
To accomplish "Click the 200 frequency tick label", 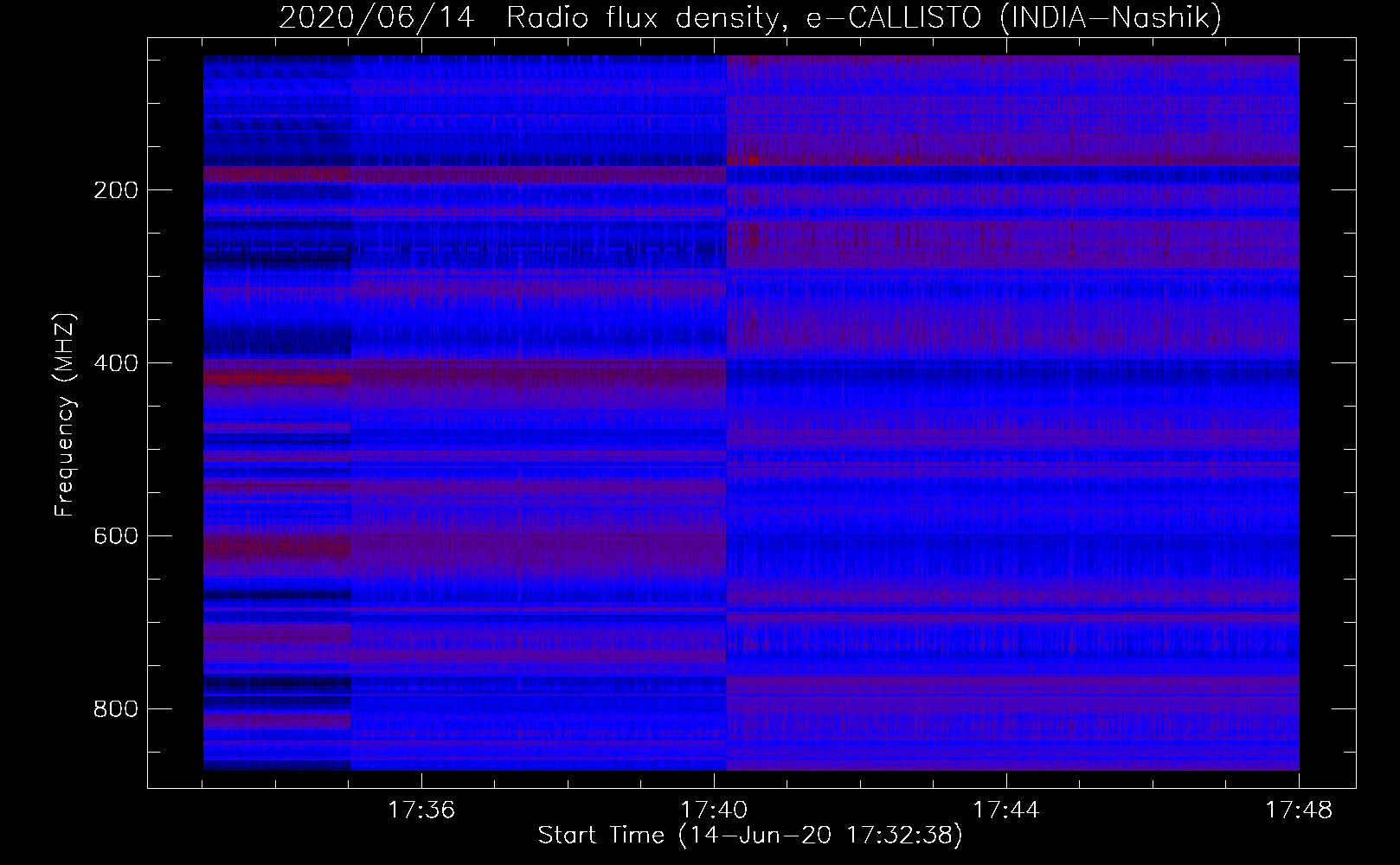I will [116, 190].
